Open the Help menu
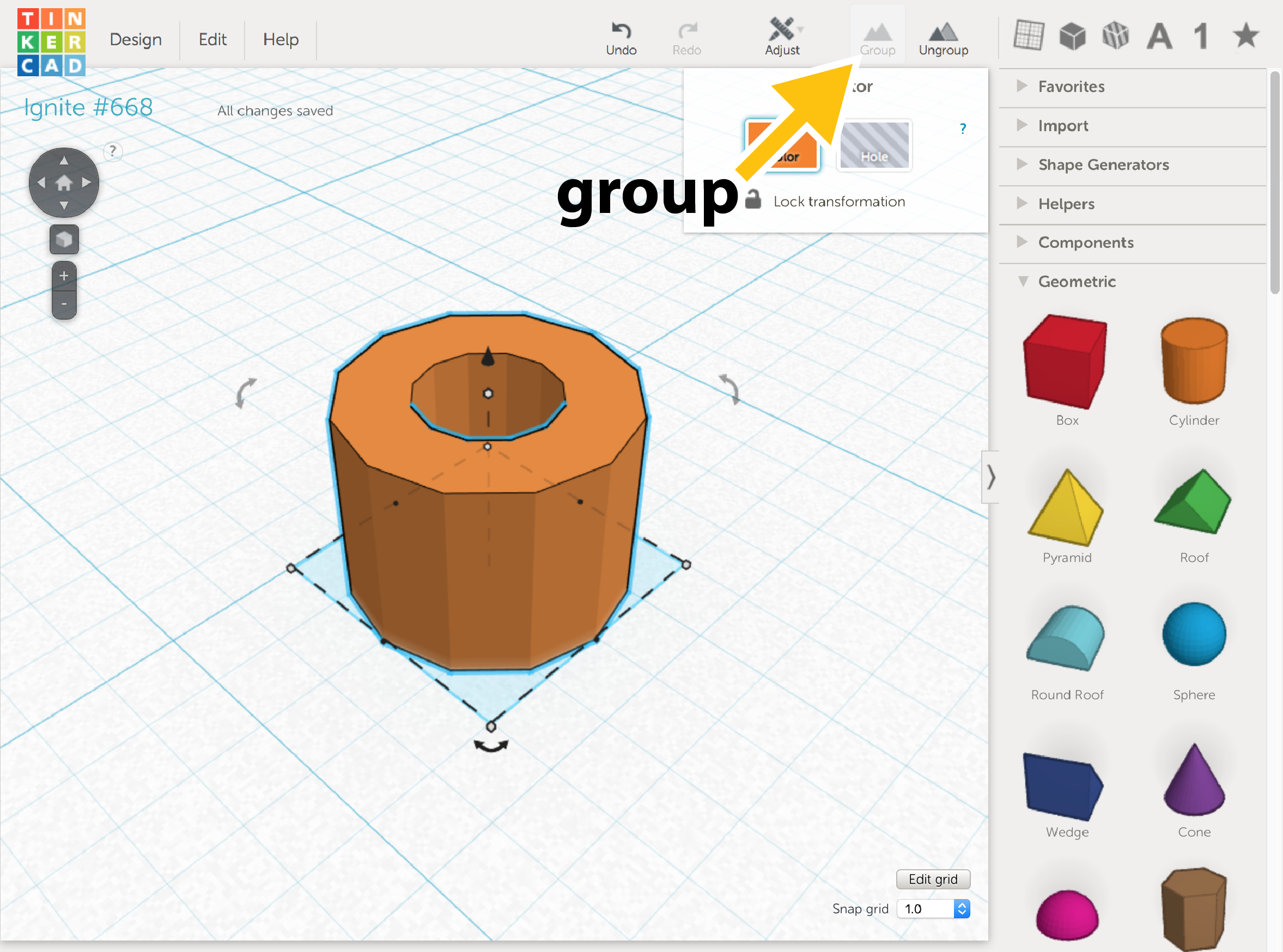Viewport: 1283px width, 952px height. pyautogui.click(x=281, y=39)
